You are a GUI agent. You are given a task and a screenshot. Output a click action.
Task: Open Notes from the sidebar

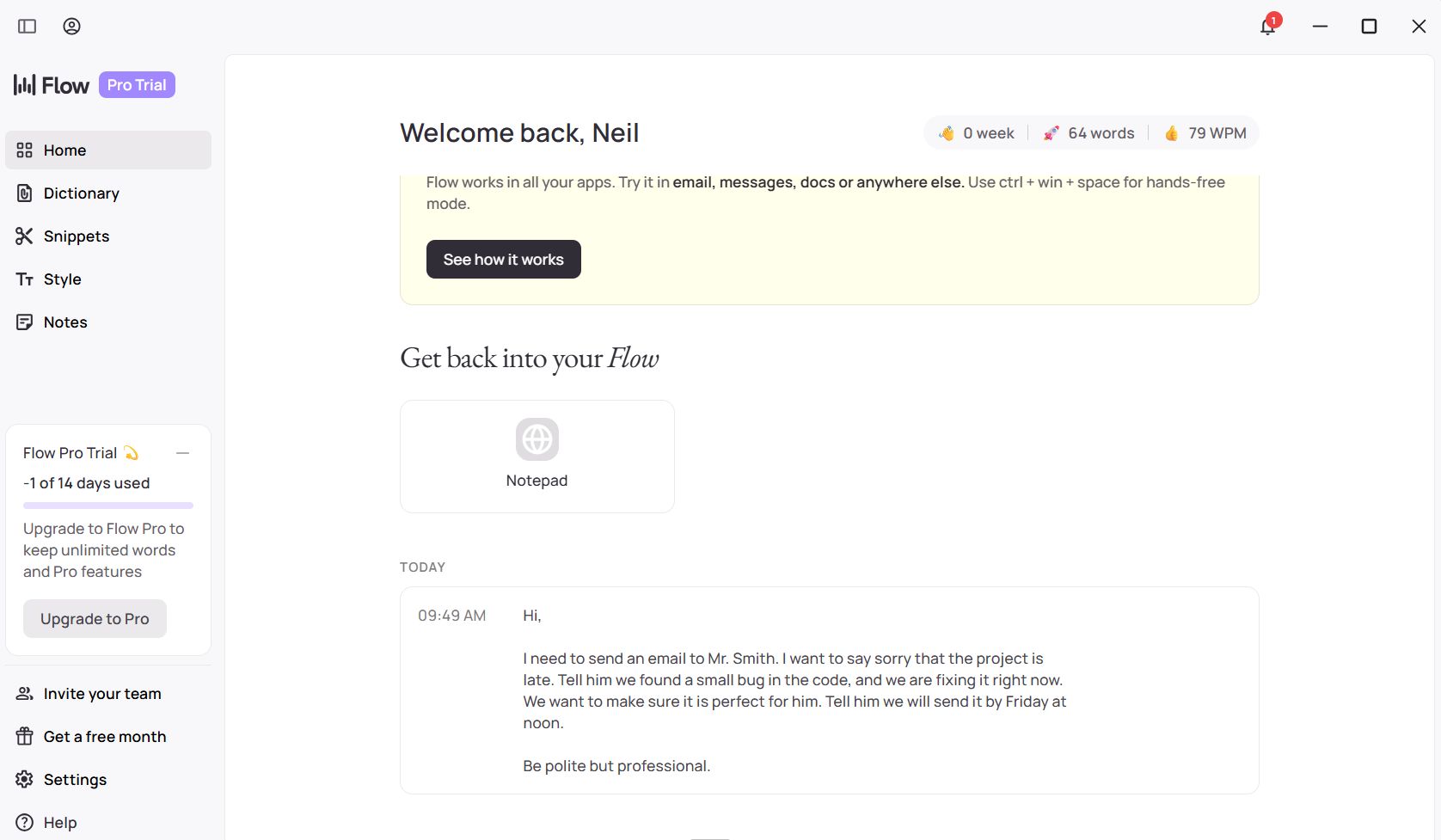point(65,322)
